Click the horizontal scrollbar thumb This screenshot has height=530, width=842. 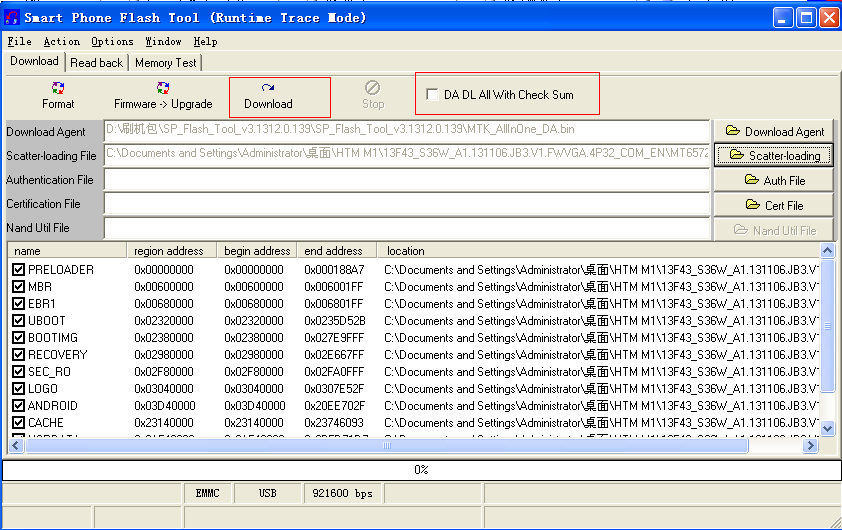[387, 445]
